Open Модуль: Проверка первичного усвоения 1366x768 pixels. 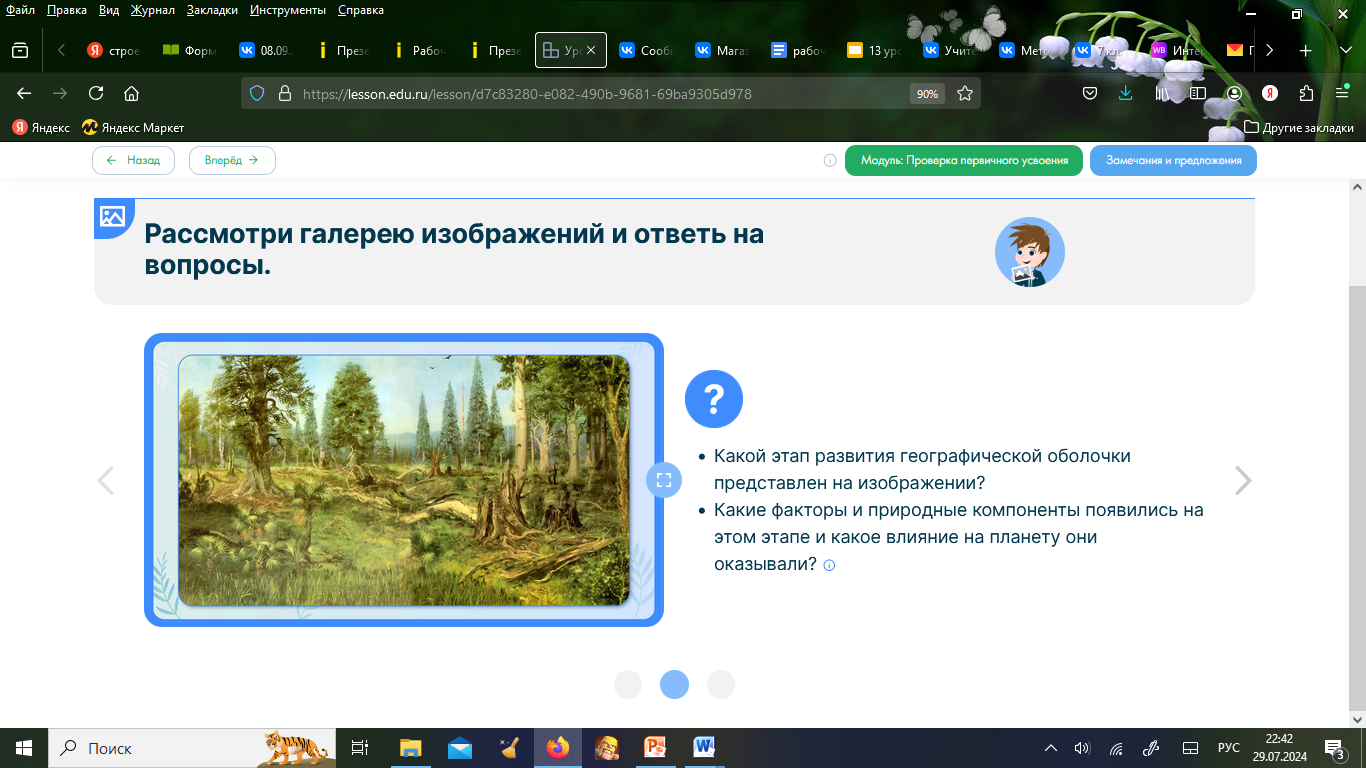pyautogui.click(x=964, y=160)
